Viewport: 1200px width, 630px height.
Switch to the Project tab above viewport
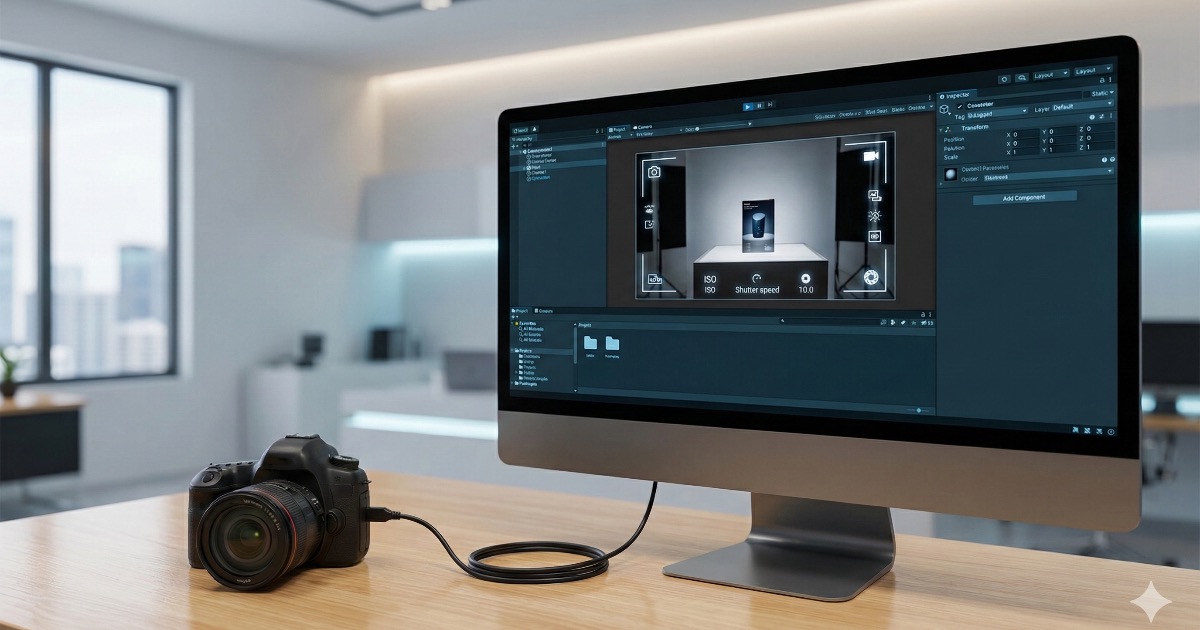pyautogui.click(x=620, y=129)
